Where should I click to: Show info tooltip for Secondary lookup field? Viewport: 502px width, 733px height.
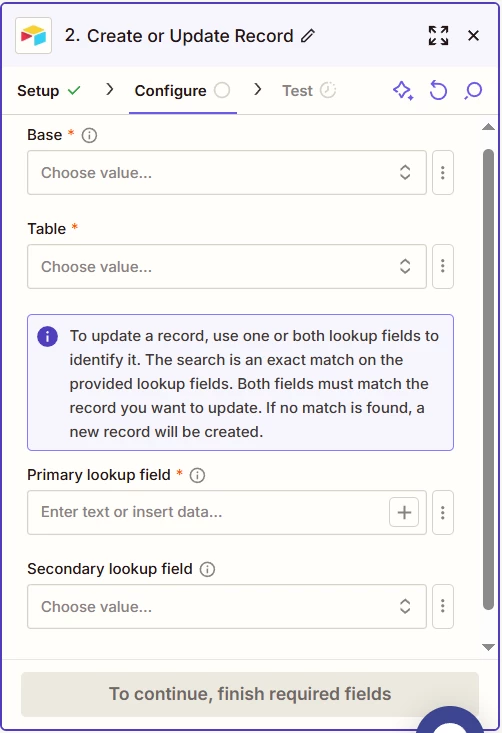208,569
